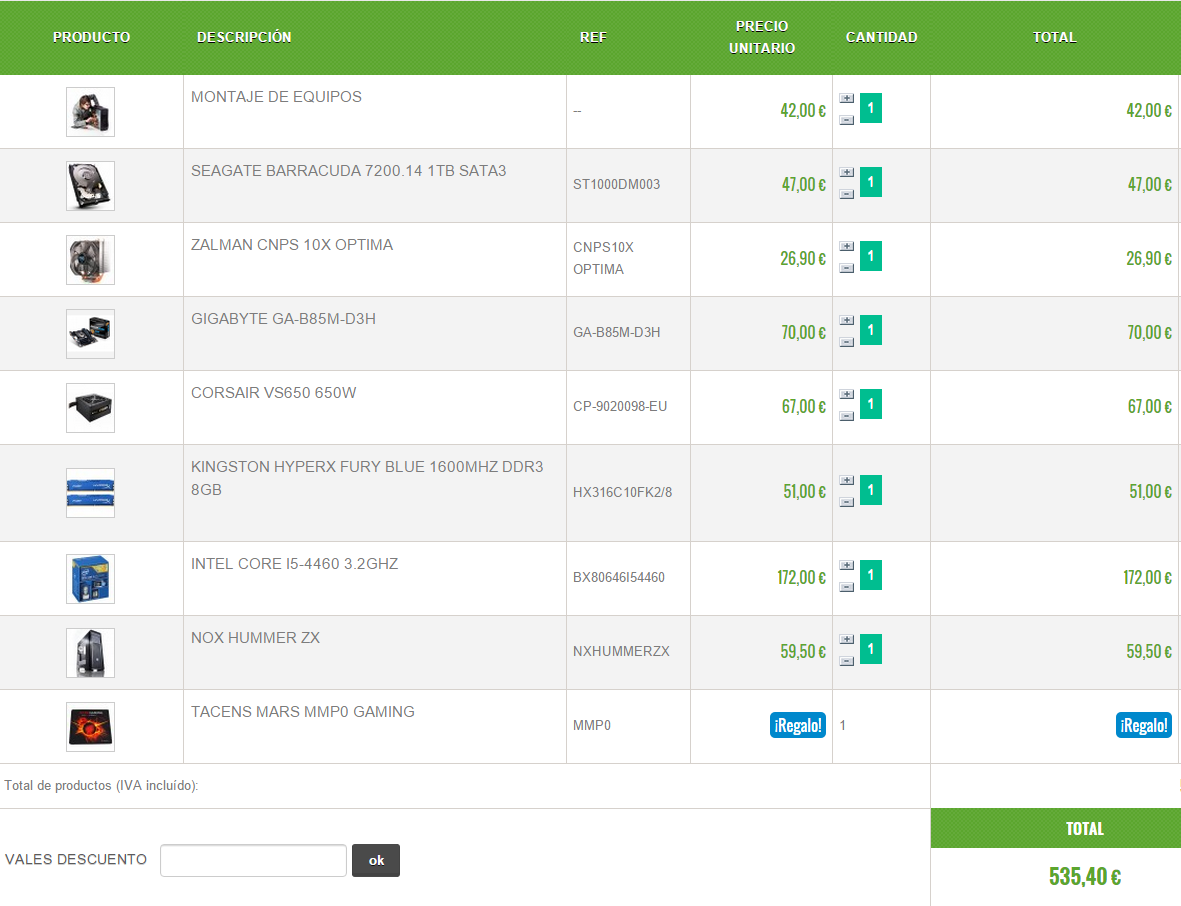Select reference CP-9020098-EU text
Screen dimensions: 1181x906
pyautogui.click(x=620, y=407)
